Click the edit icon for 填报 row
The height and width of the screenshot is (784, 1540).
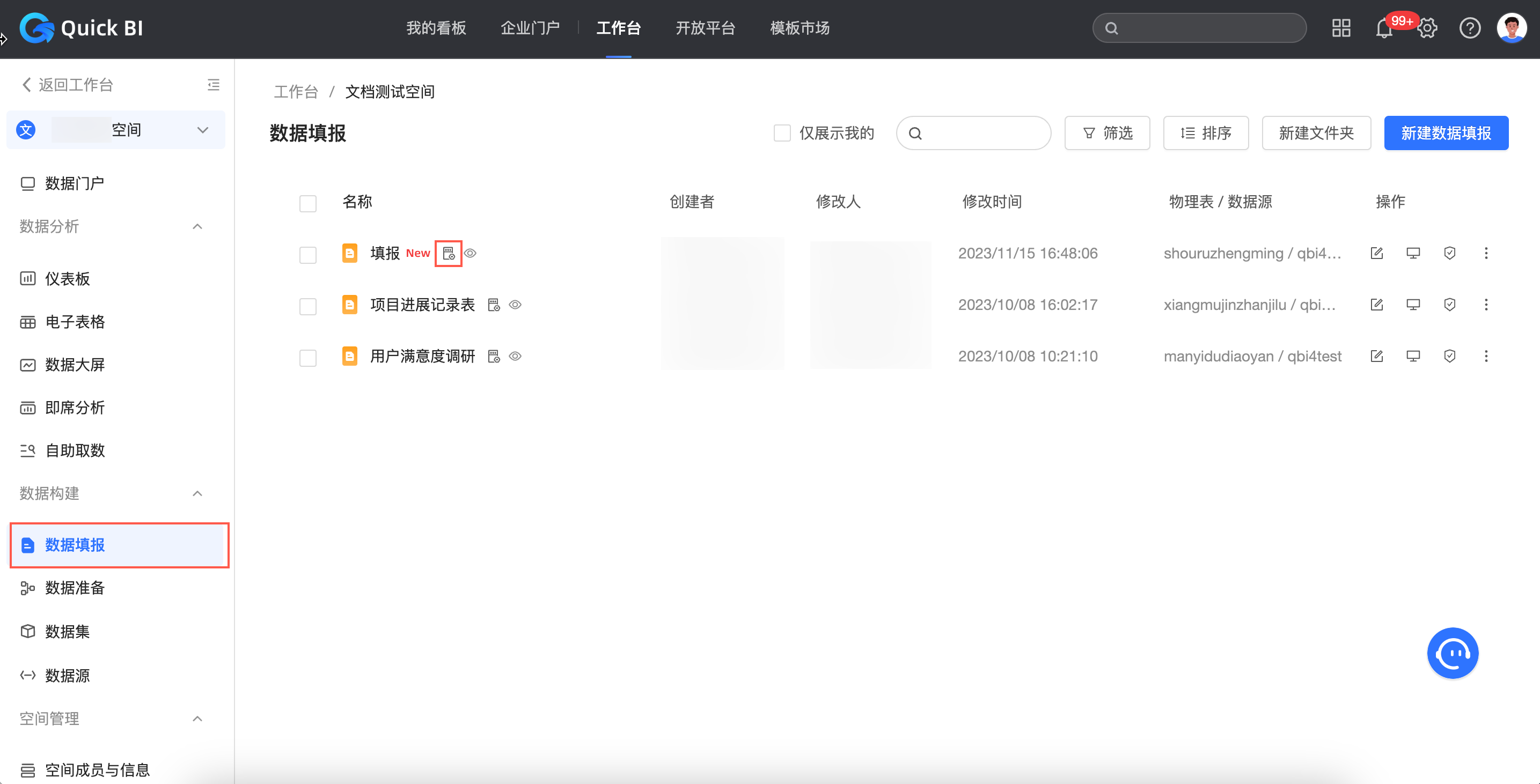tap(1376, 253)
